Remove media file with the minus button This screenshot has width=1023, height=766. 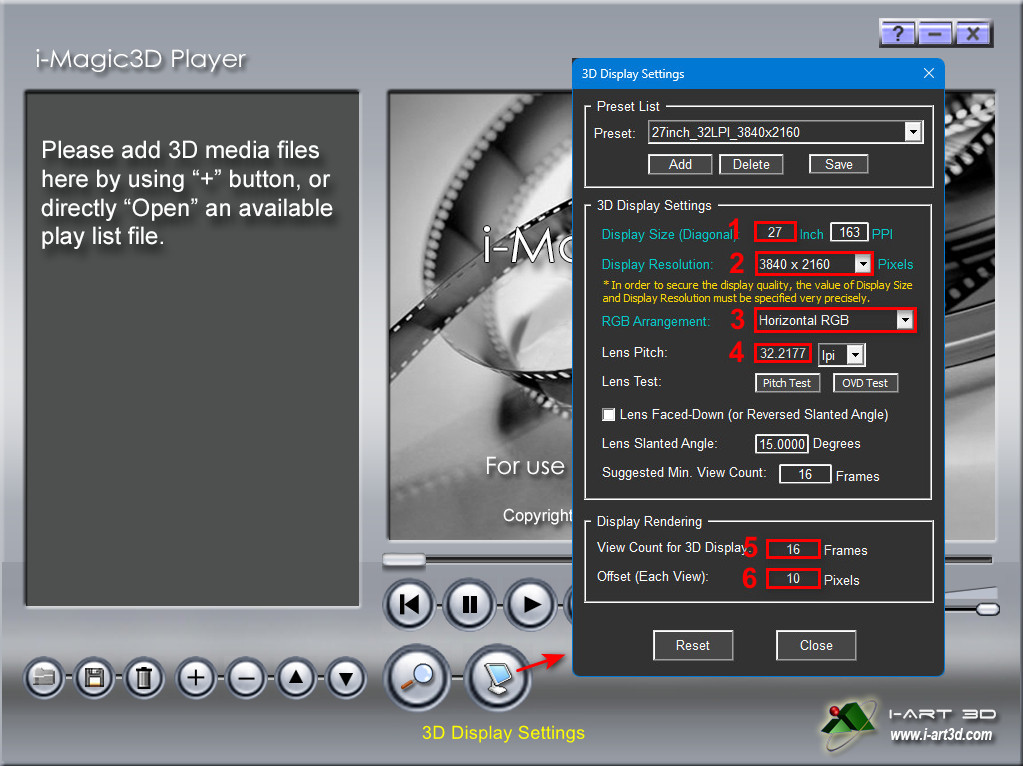click(246, 679)
